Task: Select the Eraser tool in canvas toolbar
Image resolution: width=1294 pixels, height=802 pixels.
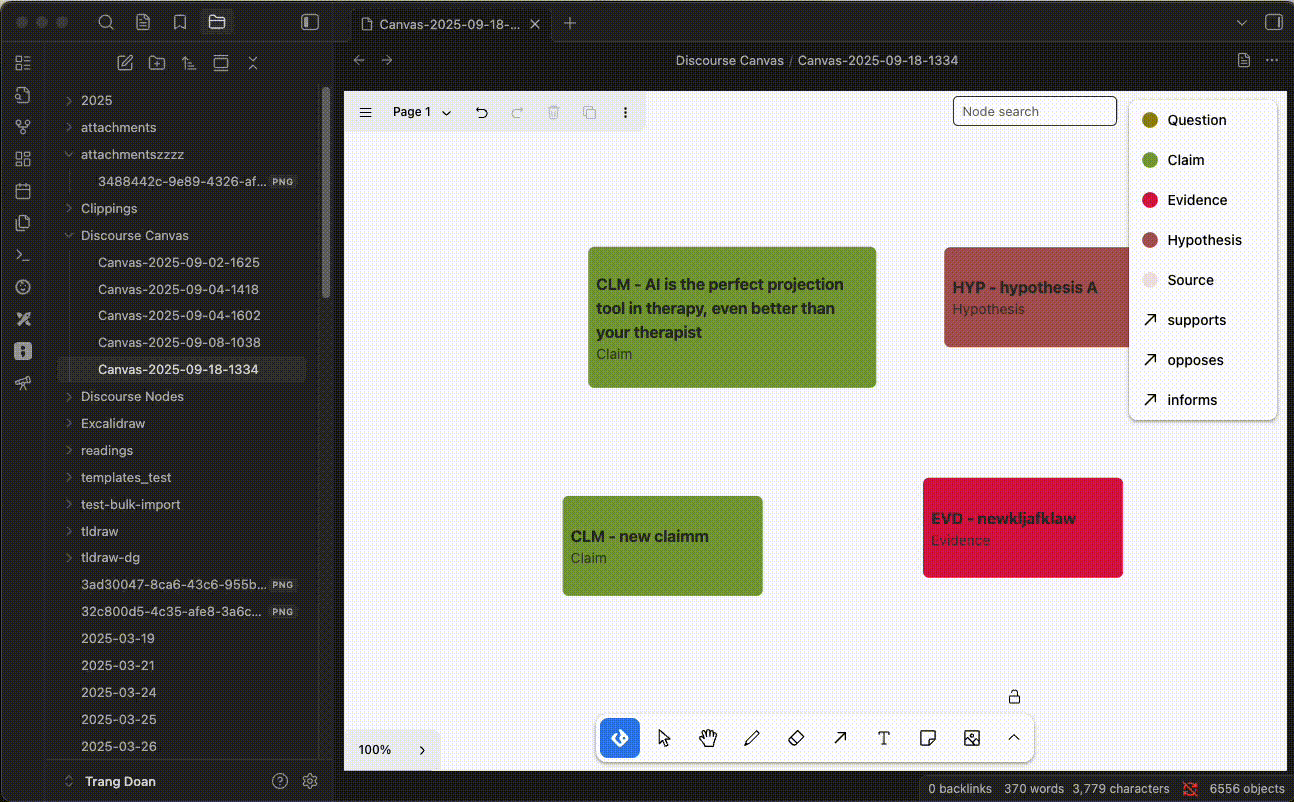Action: [796, 738]
